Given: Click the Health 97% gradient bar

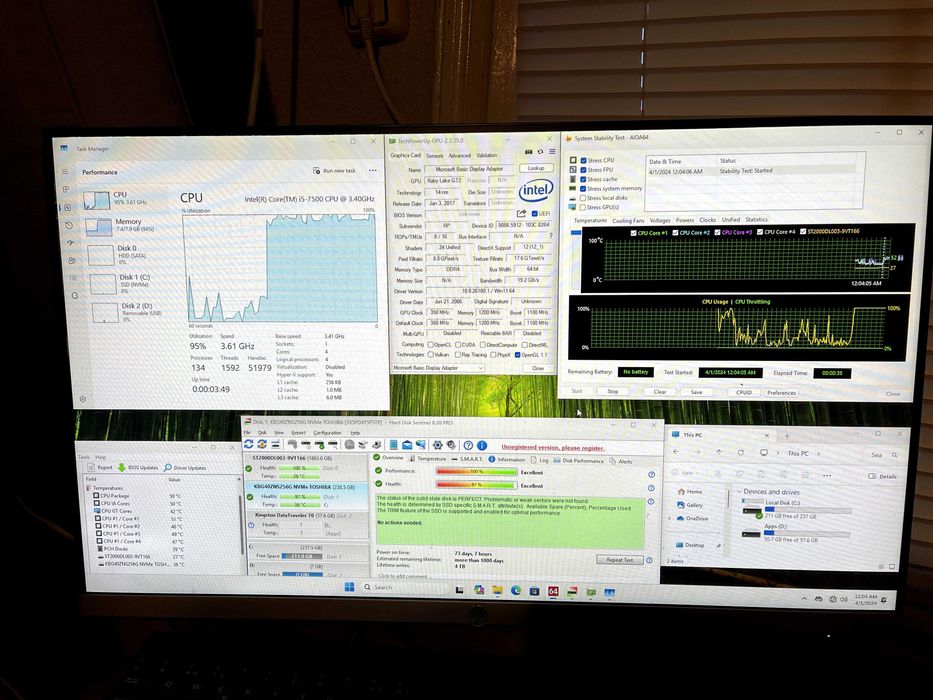Looking at the screenshot, I should [476, 485].
